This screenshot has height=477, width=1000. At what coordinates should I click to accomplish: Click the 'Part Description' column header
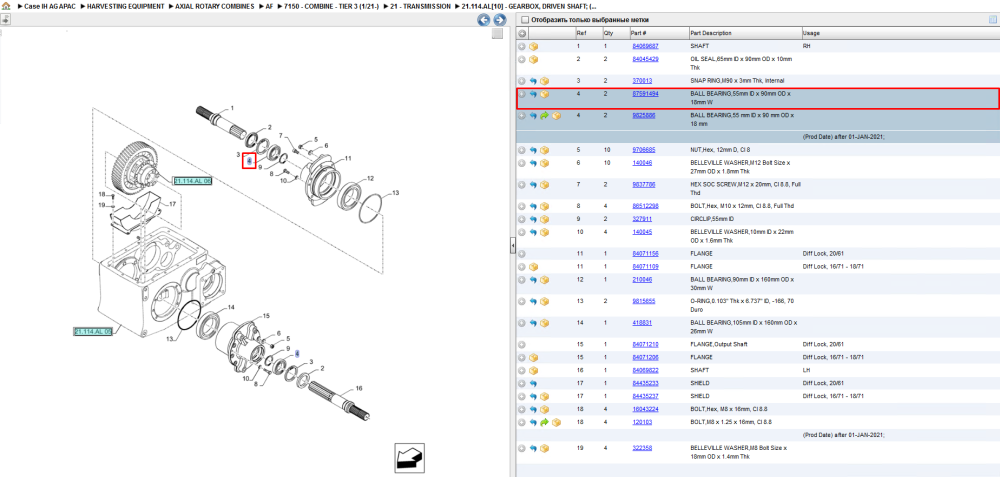tap(710, 33)
